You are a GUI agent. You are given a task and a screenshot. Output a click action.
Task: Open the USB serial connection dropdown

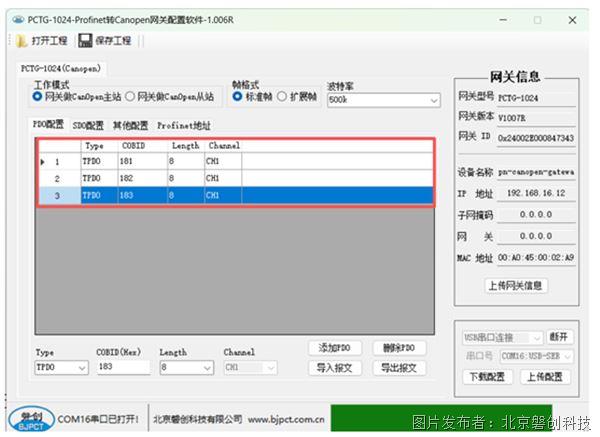[502, 338]
